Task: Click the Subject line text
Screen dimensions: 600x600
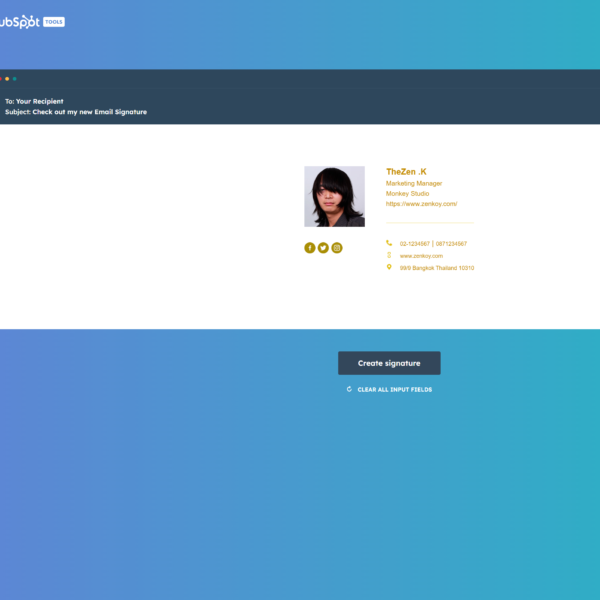Action: click(76, 112)
